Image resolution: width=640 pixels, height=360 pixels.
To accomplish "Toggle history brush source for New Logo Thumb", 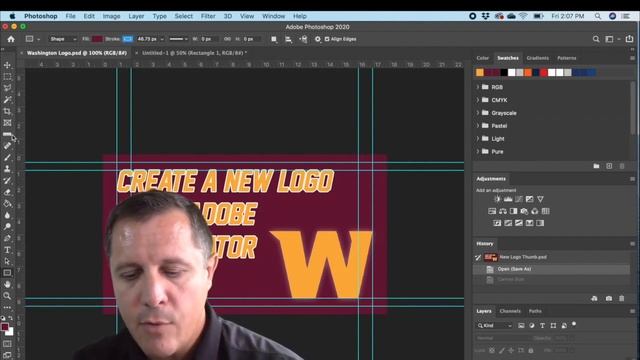I will (478, 257).
